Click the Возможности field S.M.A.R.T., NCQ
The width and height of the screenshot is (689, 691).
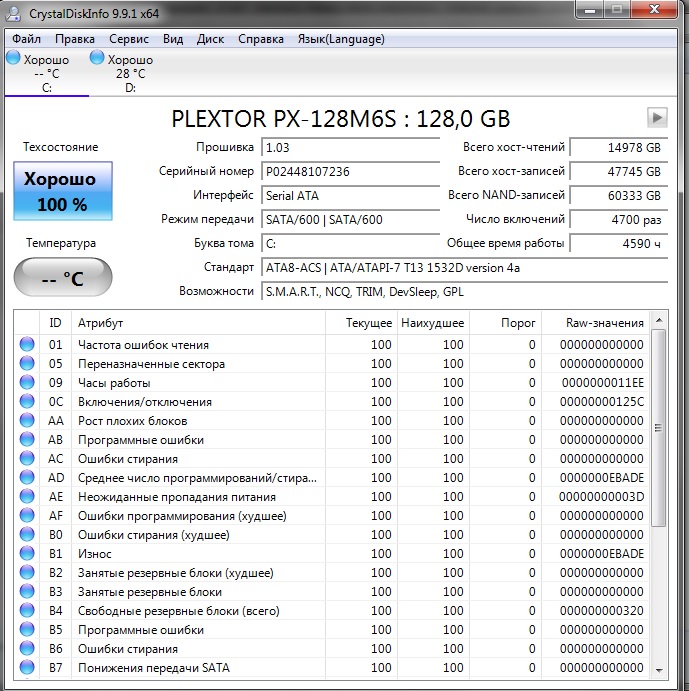tap(464, 292)
